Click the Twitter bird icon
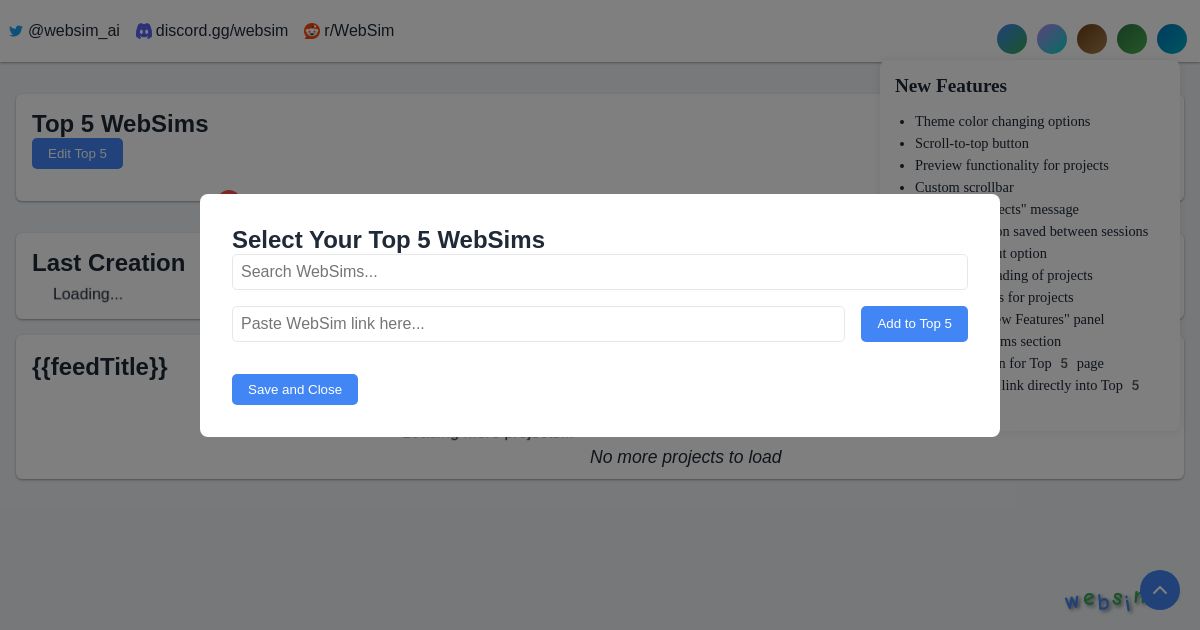The height and width of the screenshot is (630, 1200). [16, 31]
